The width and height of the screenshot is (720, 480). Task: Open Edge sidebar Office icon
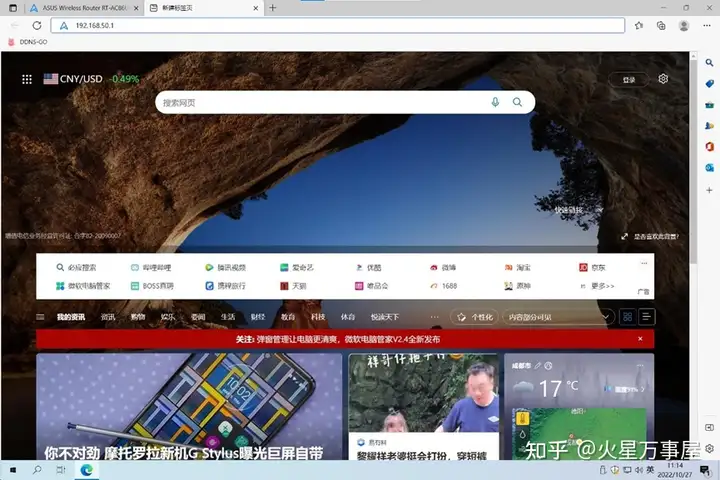click(709, 147)
